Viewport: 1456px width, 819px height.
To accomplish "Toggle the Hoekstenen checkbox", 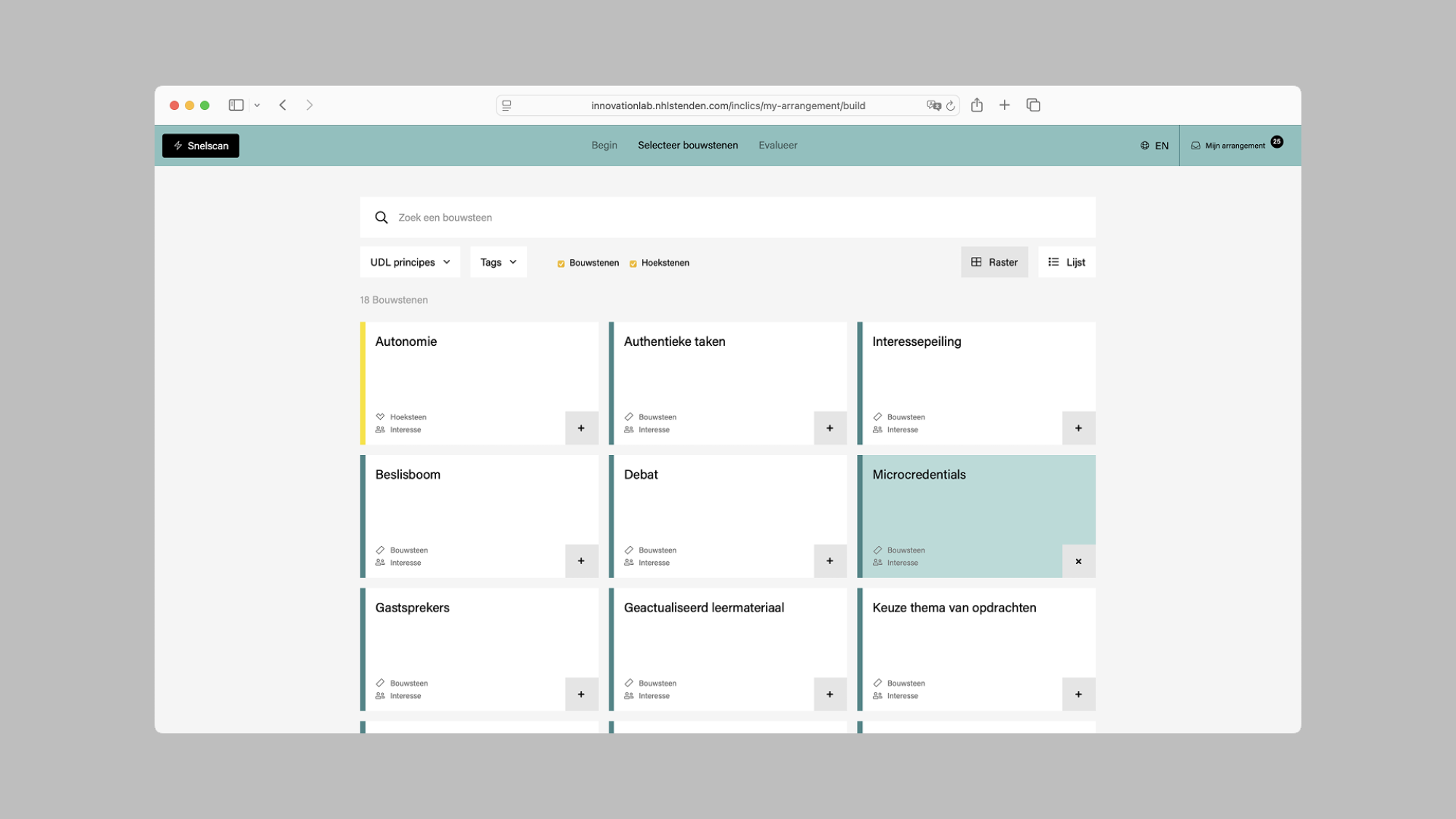I will click(633, 264).
